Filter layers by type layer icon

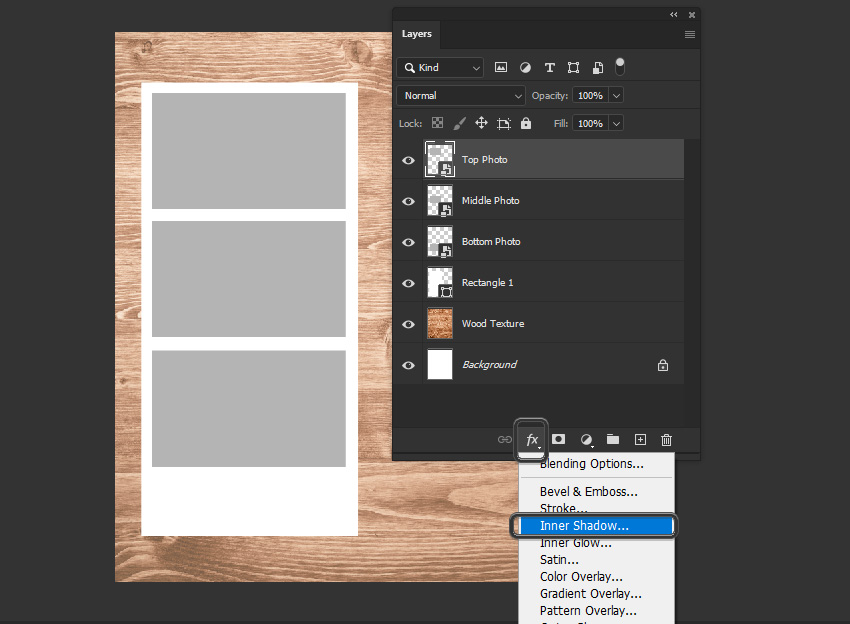pyautogui.click(x=550, y=67)
